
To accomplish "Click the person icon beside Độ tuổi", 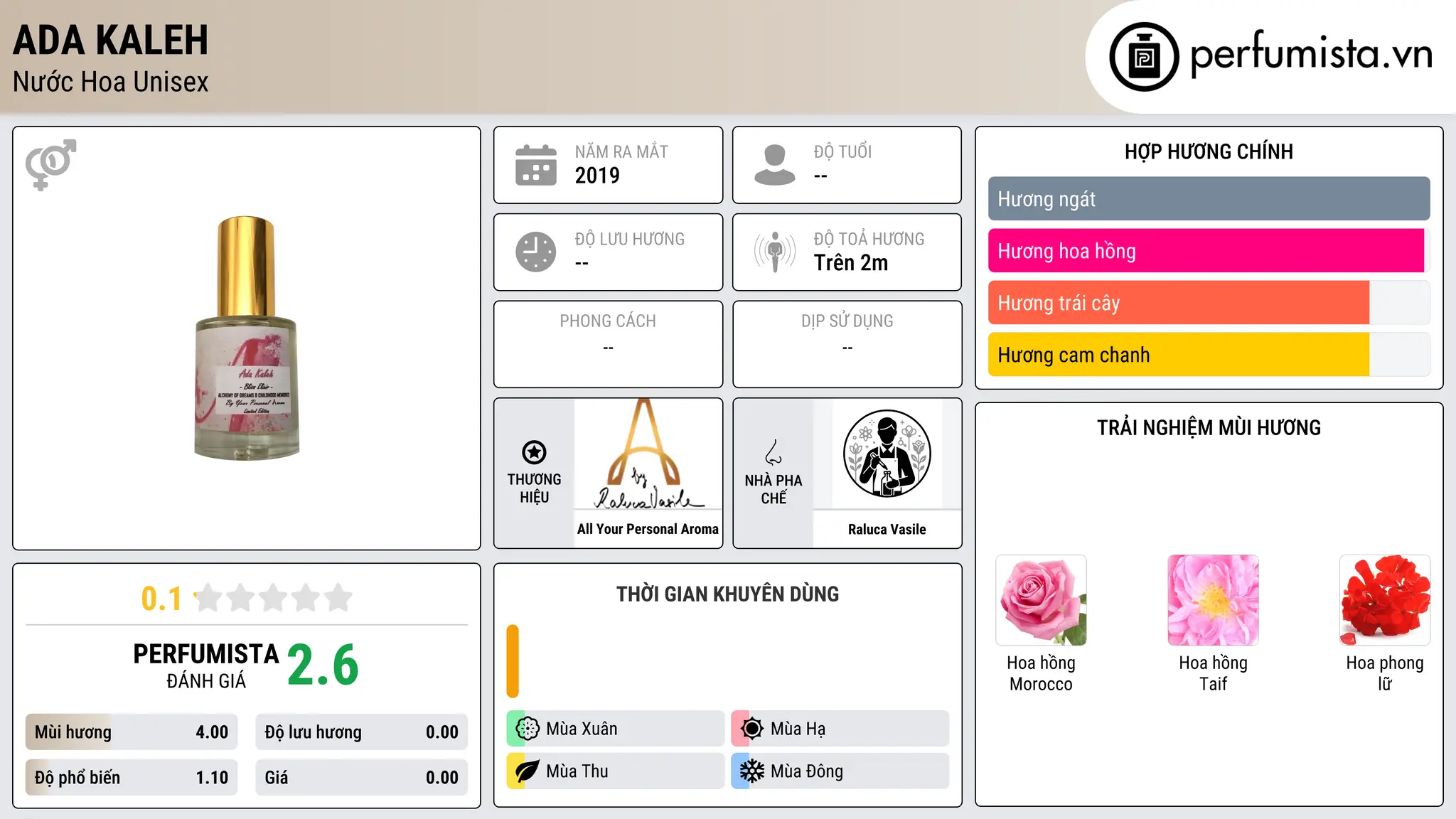I will click(x=774, y=165).
